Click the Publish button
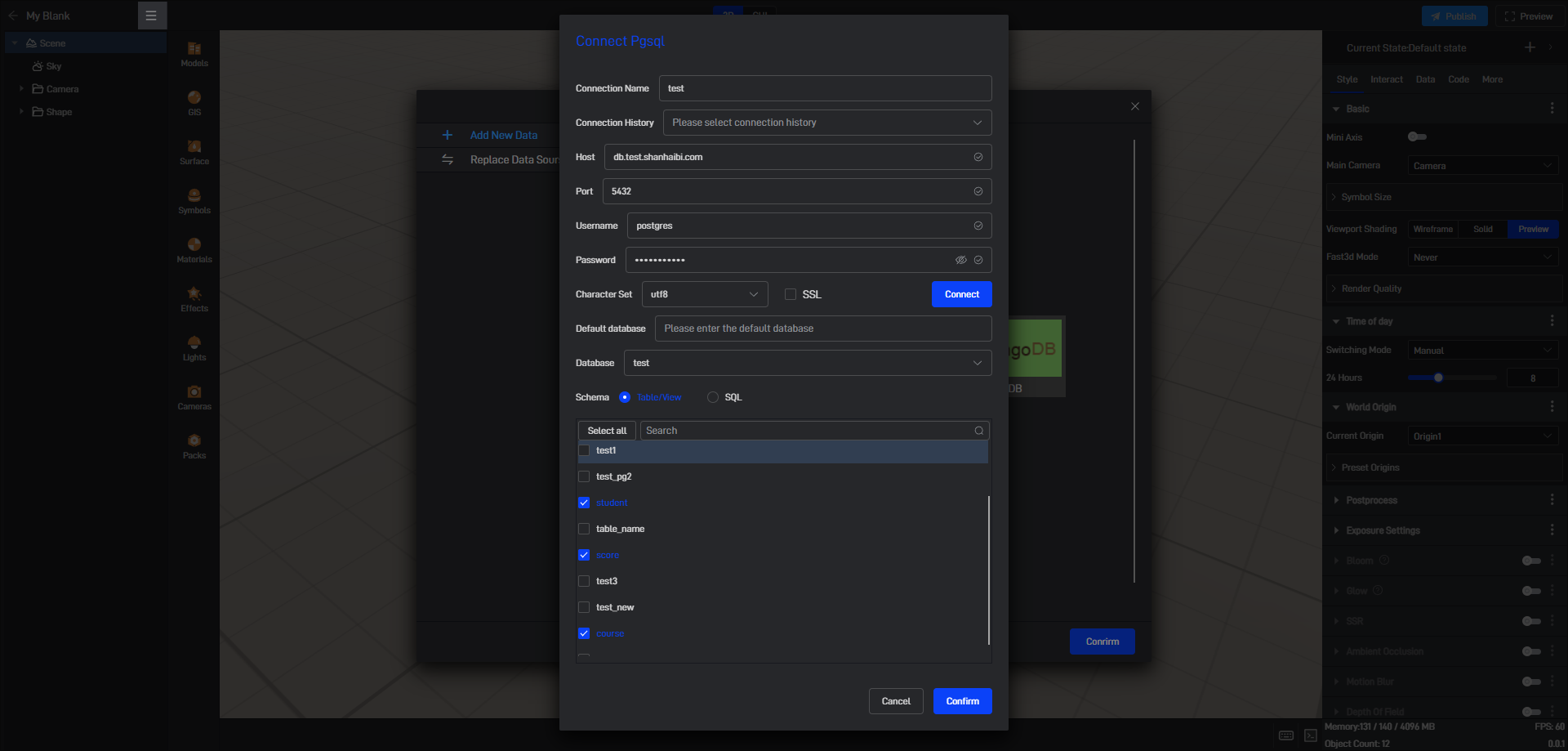The width and height of the screenshot is (1568, 751). click(1454, 16)
